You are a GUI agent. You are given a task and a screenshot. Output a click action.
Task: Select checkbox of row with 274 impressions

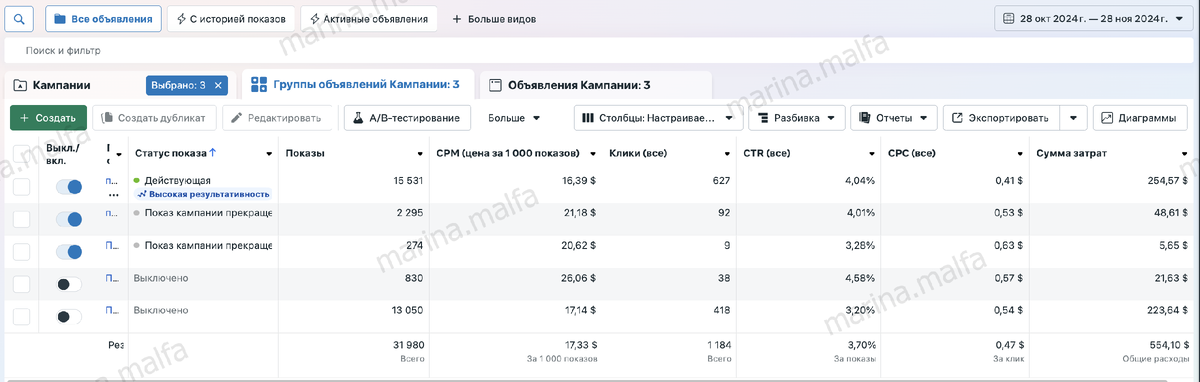coord(22,252)
